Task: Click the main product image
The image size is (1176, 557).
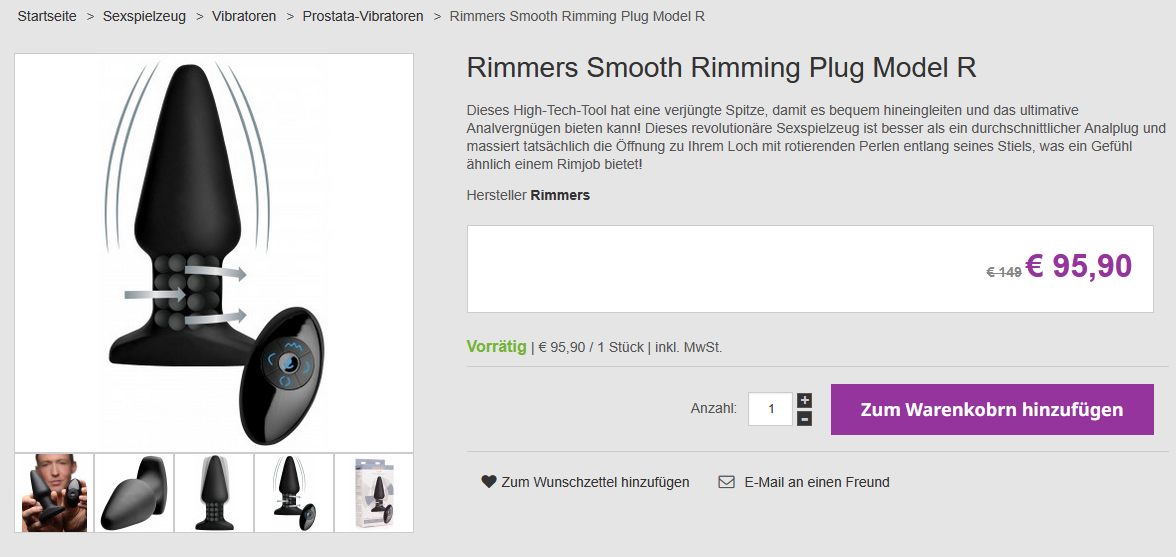Action: pyautogui.click(x=214, y=253)
